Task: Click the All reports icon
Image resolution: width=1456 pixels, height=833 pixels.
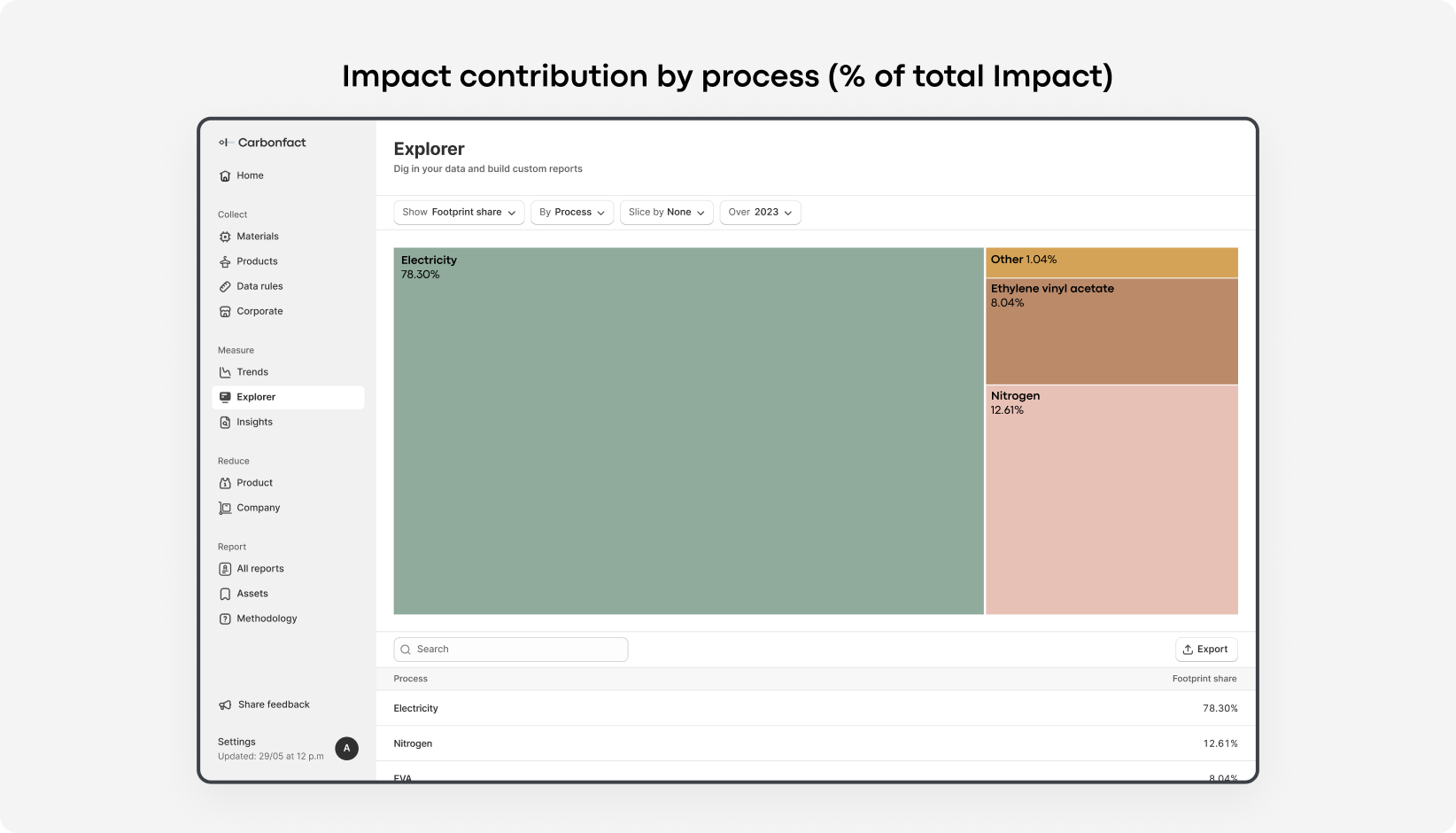Action: pos(225,569)
